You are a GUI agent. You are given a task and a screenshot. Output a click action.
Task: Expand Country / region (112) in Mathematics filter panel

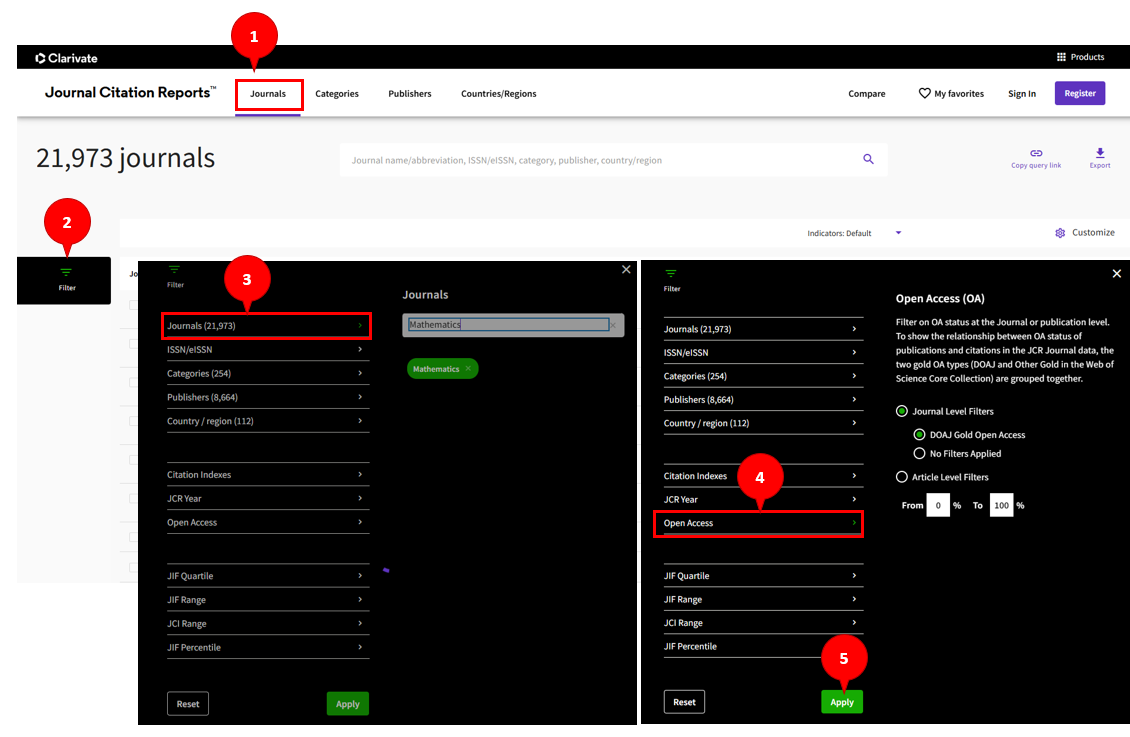pos(268,421)
